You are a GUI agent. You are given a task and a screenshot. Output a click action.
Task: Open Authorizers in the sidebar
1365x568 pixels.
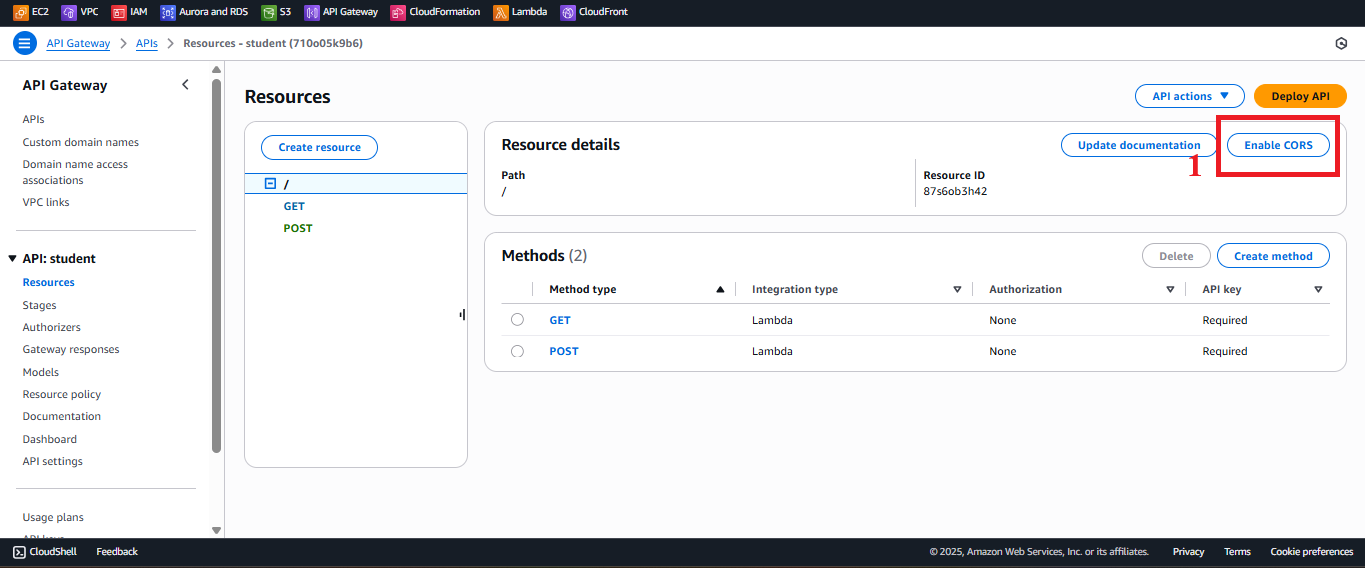(52, 327)
